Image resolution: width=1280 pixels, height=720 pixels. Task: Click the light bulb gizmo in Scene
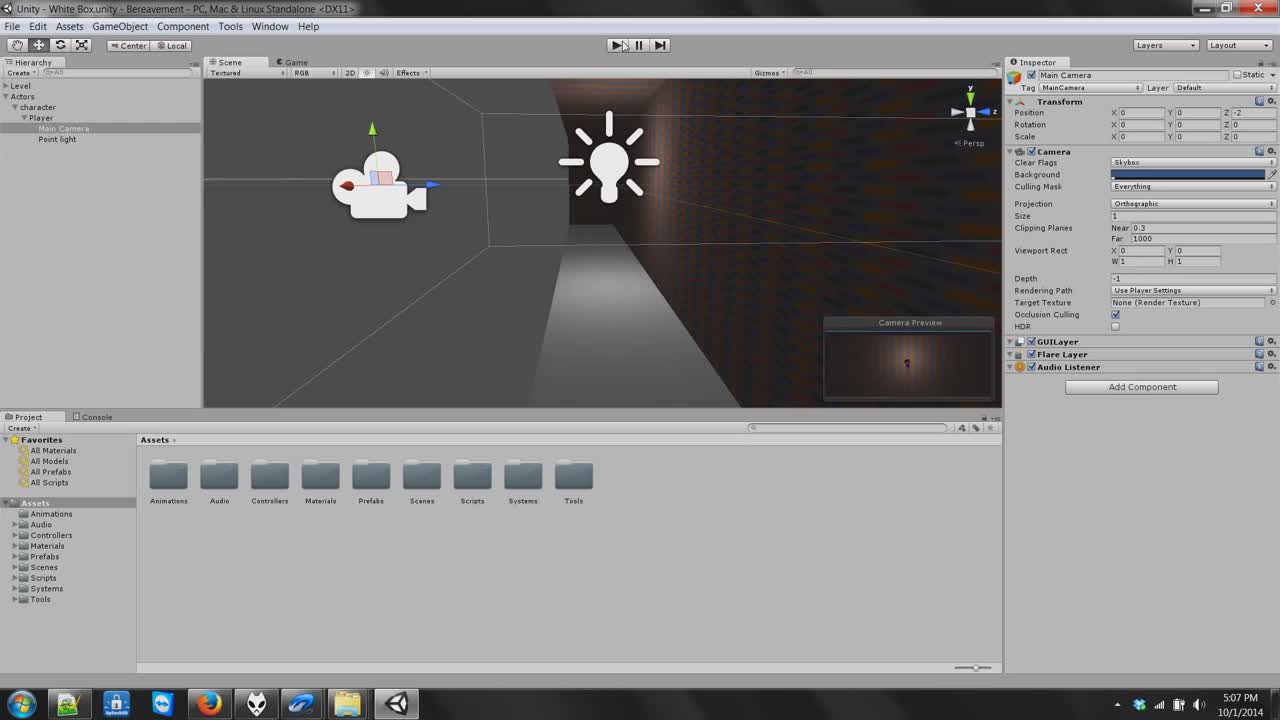point(609,158)
